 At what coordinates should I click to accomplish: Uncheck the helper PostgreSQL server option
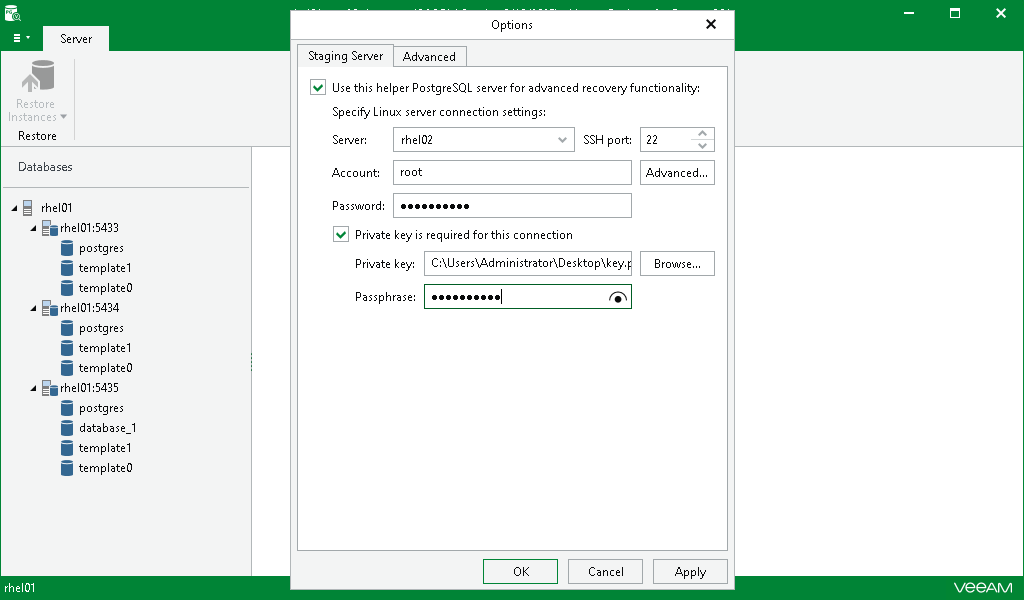[x=317, y=87]
